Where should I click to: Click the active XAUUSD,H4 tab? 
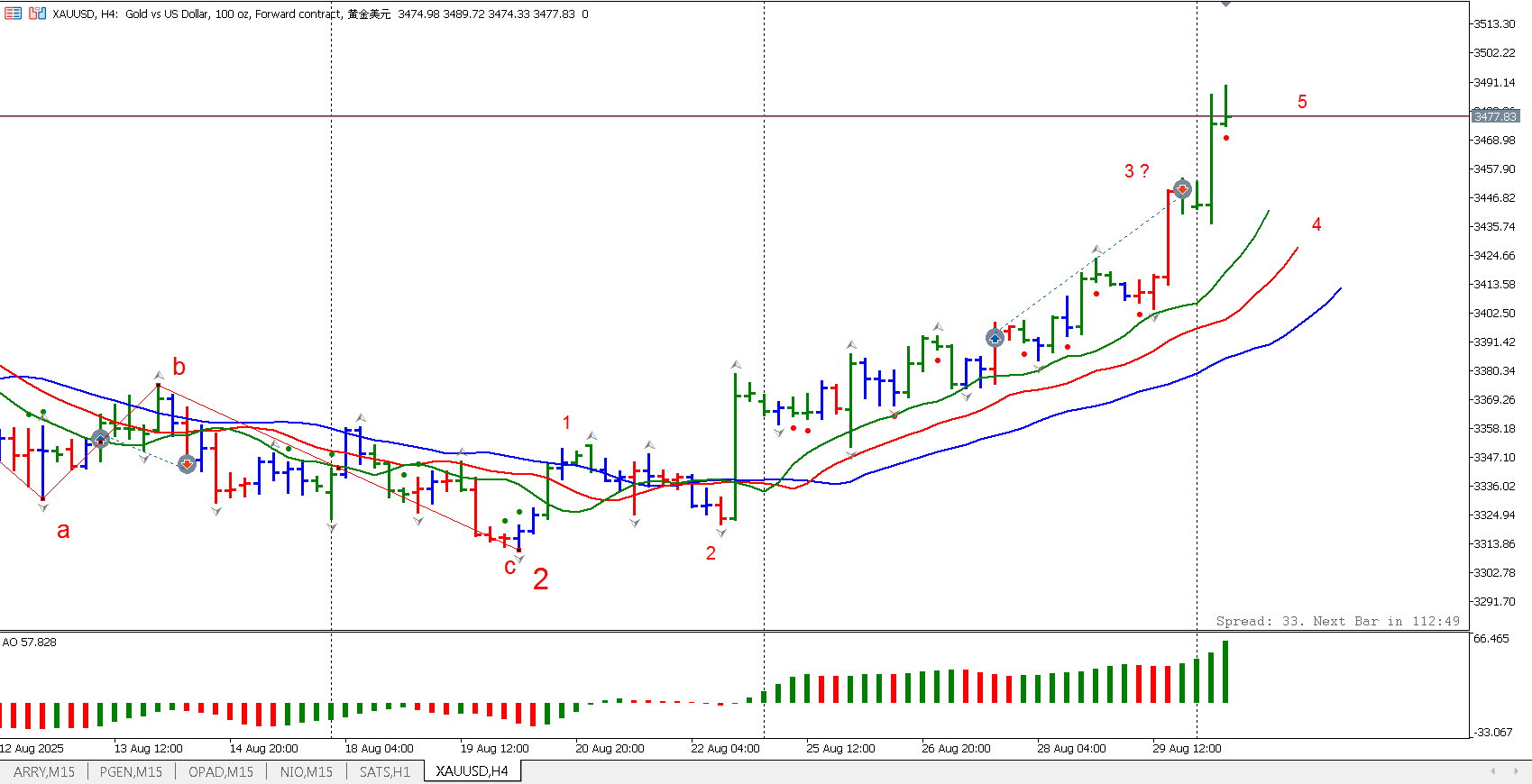pyautogui.click(x=472, y=771)
